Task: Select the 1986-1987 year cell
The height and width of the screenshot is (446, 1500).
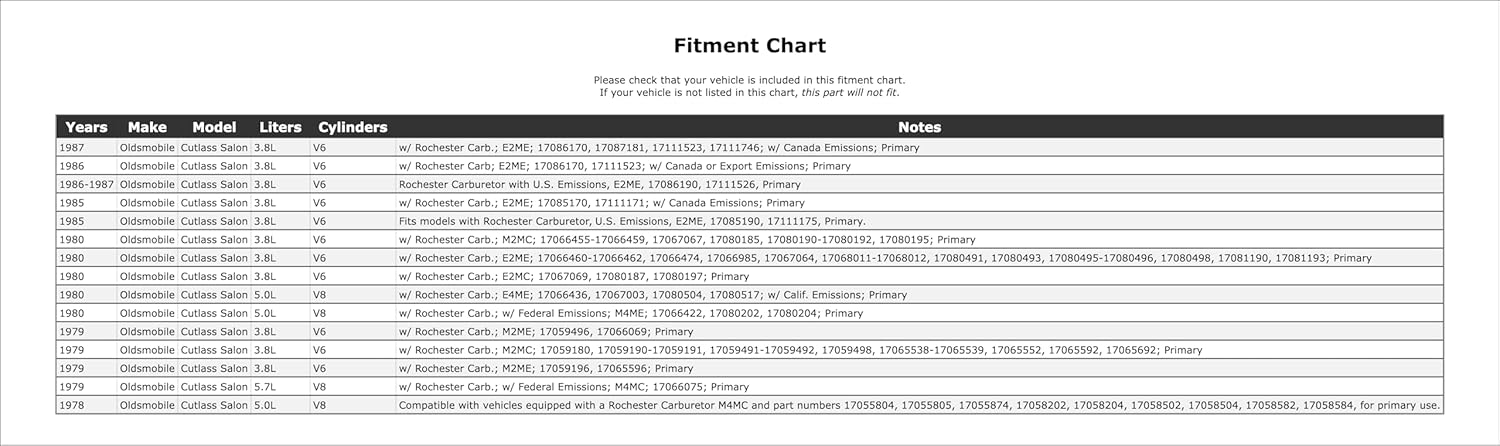Action: coord(86,185)
